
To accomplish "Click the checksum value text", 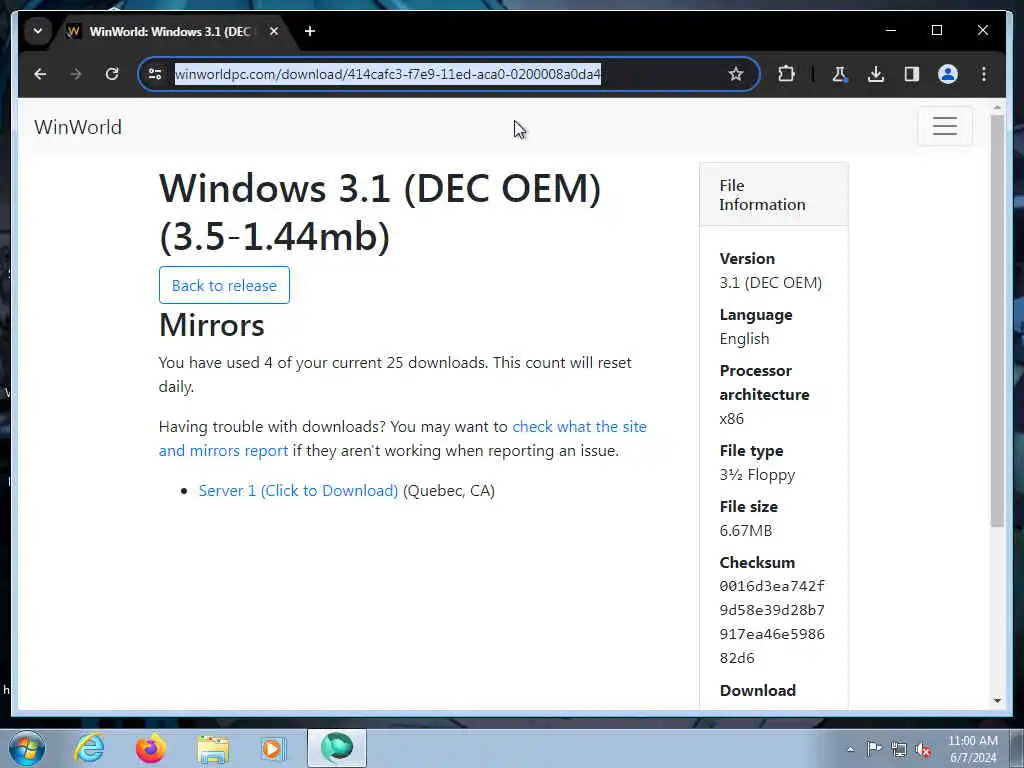I will (x=772, y=622).
